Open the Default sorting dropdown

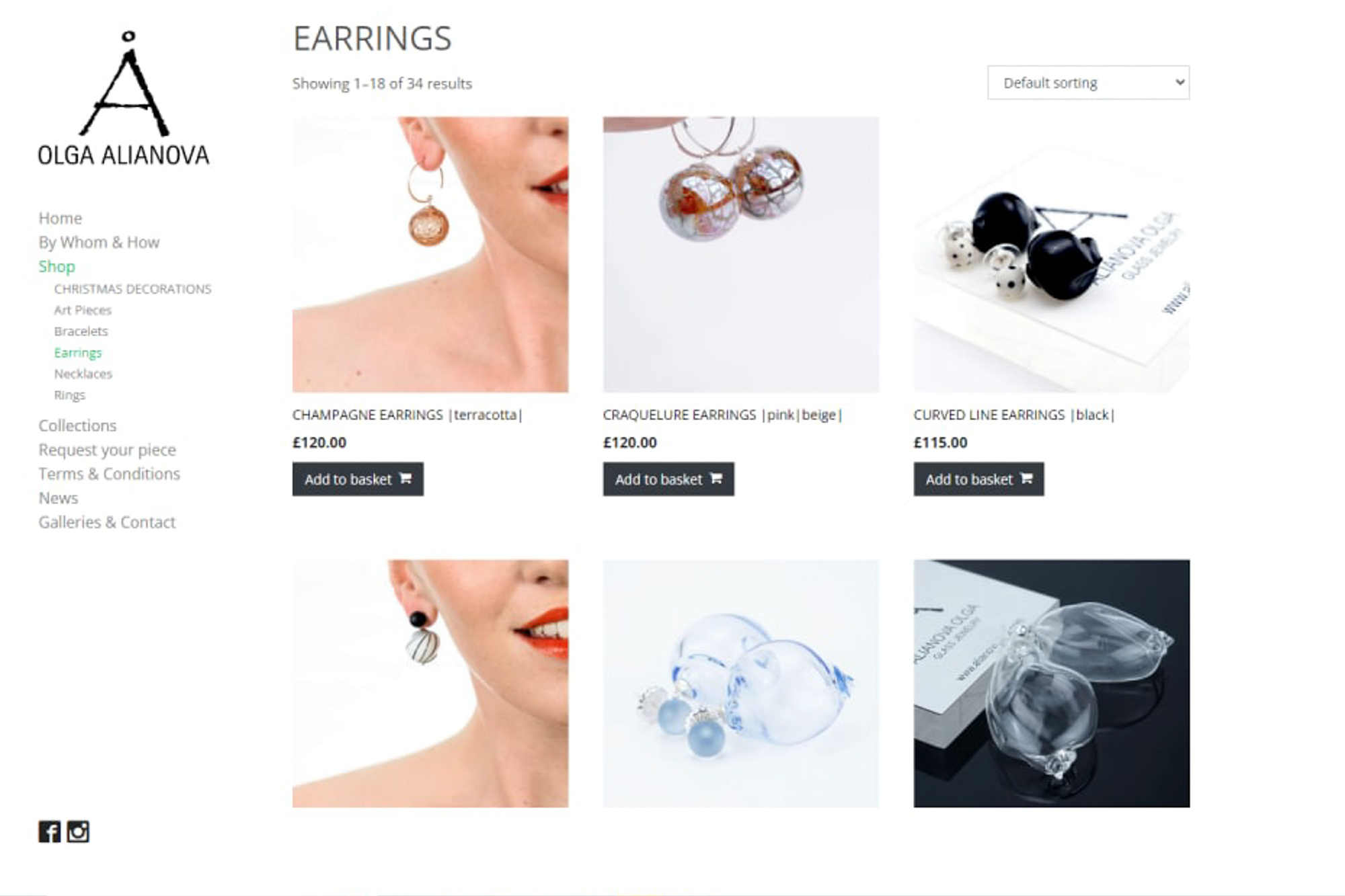(1088, 83)
